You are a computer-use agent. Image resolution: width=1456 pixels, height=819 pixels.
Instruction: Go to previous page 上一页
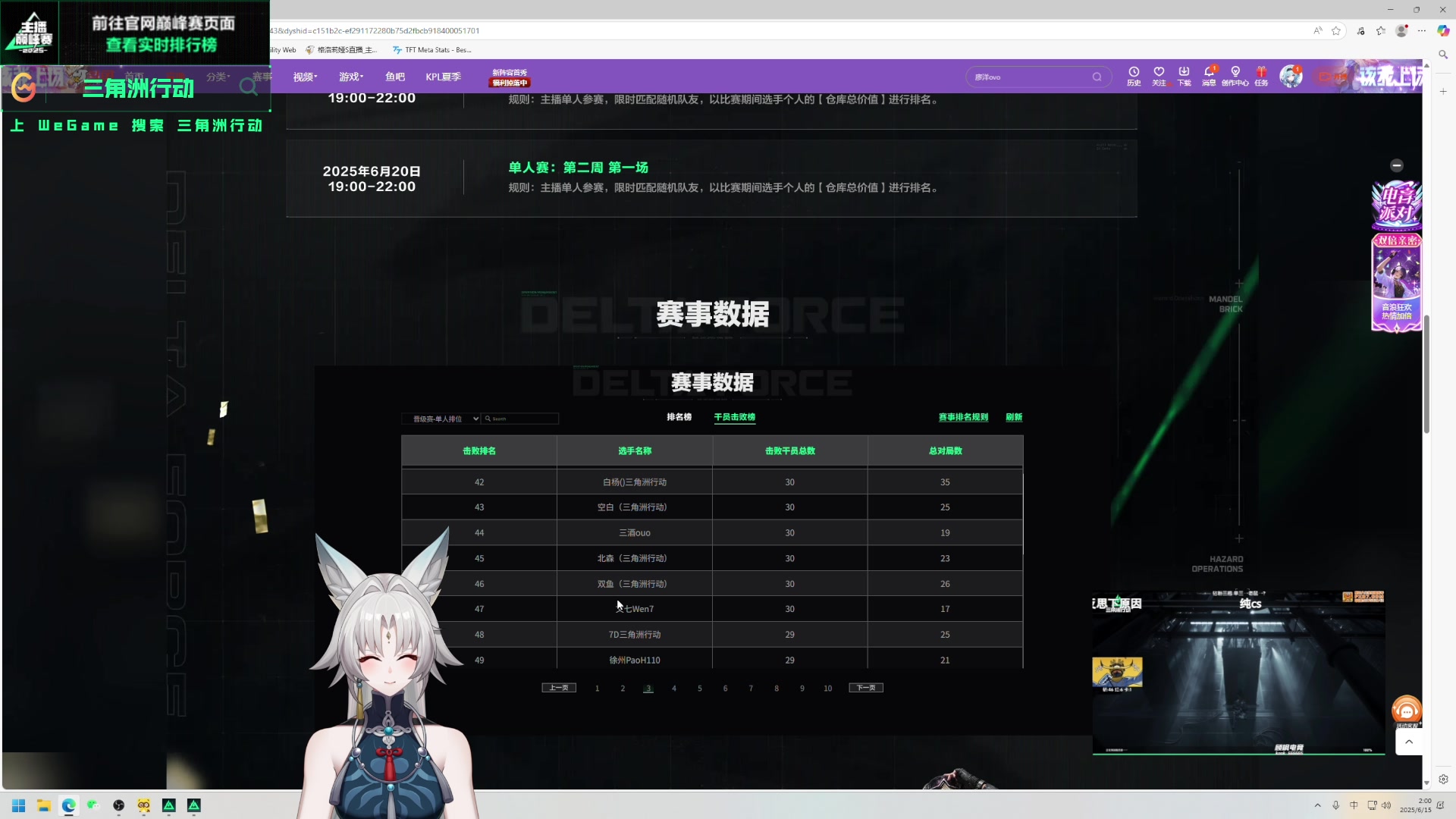click(559, 688)
